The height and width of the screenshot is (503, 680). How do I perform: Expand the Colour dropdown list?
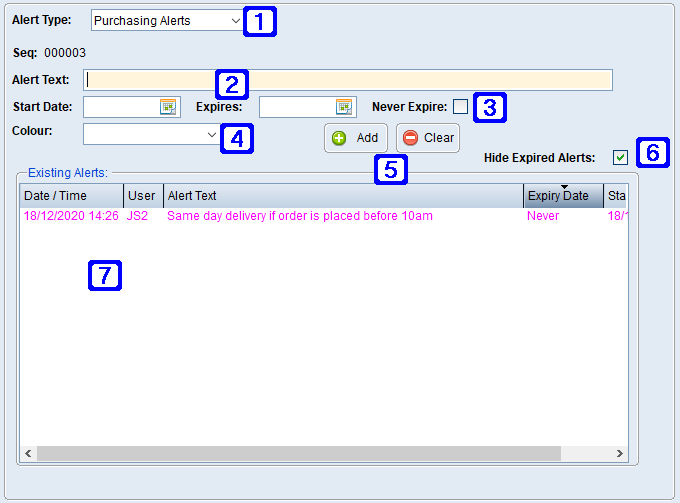(x=211, y=134)
